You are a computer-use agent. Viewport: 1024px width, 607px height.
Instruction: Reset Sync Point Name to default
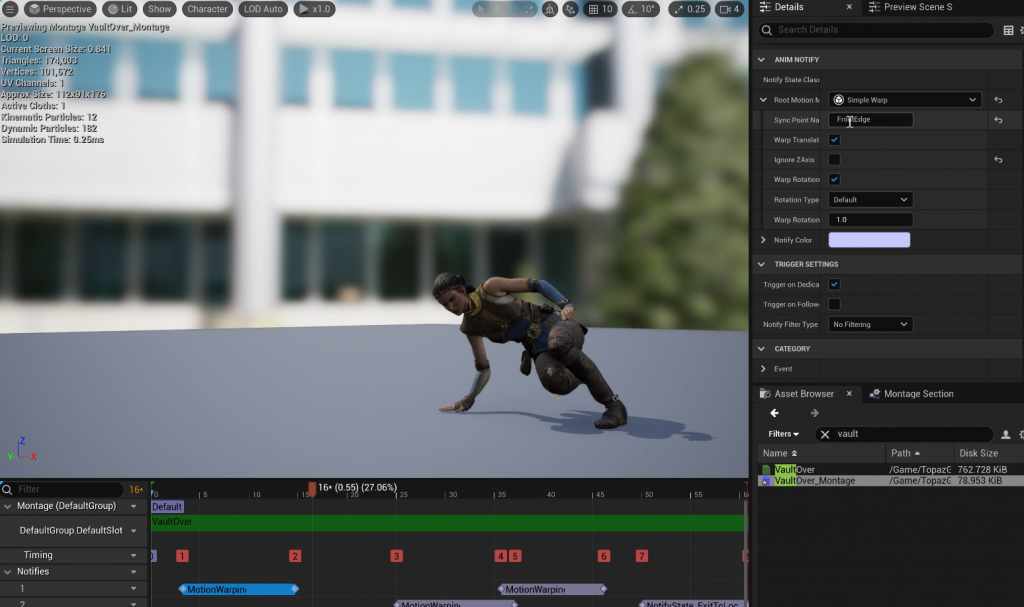(x=998, y=120)
